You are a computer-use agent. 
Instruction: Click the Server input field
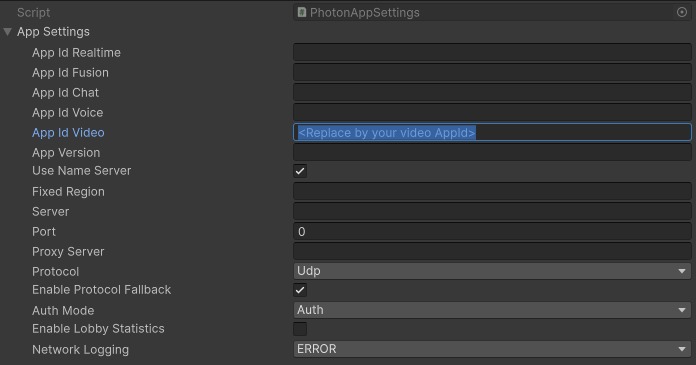(492, 211)
